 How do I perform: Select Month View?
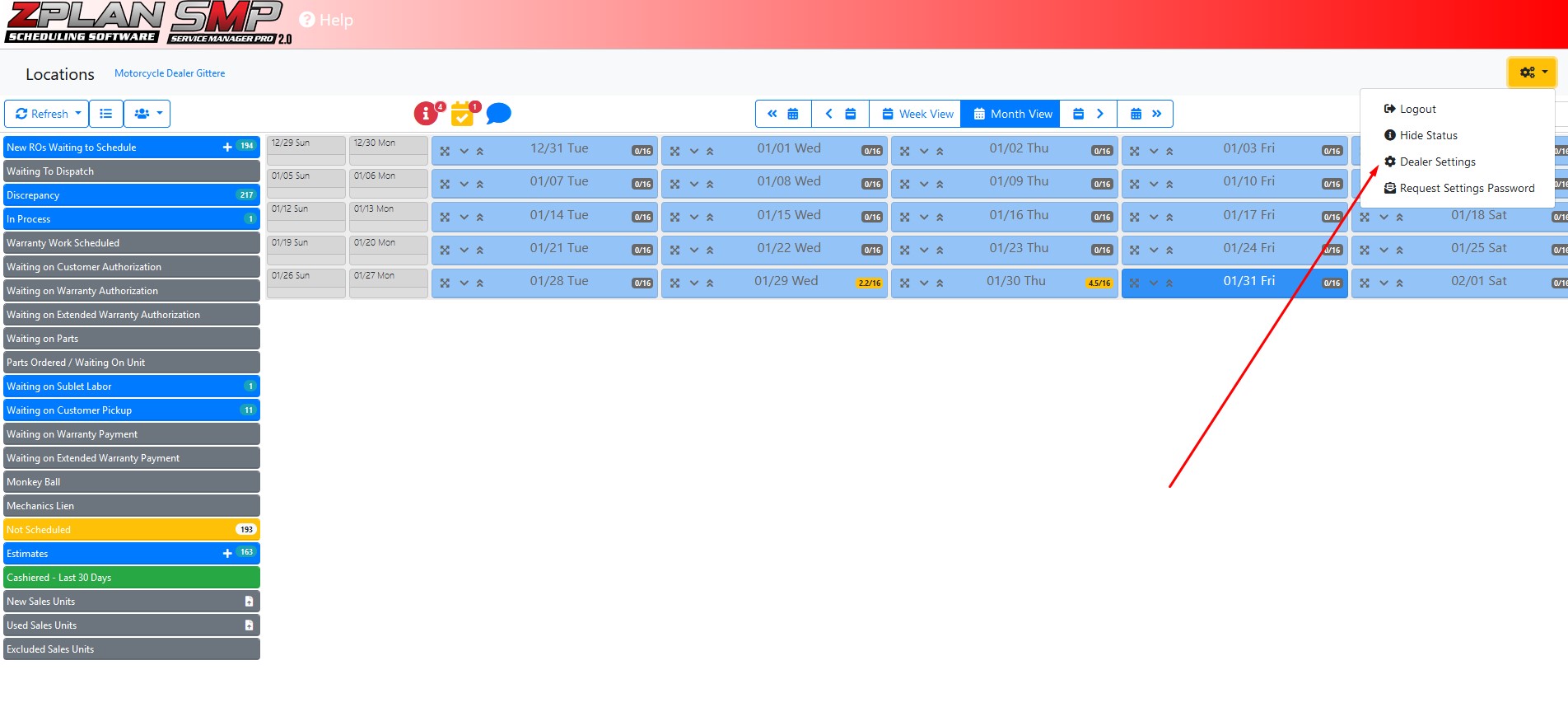pyautogui.click(x=1012, y=114)
